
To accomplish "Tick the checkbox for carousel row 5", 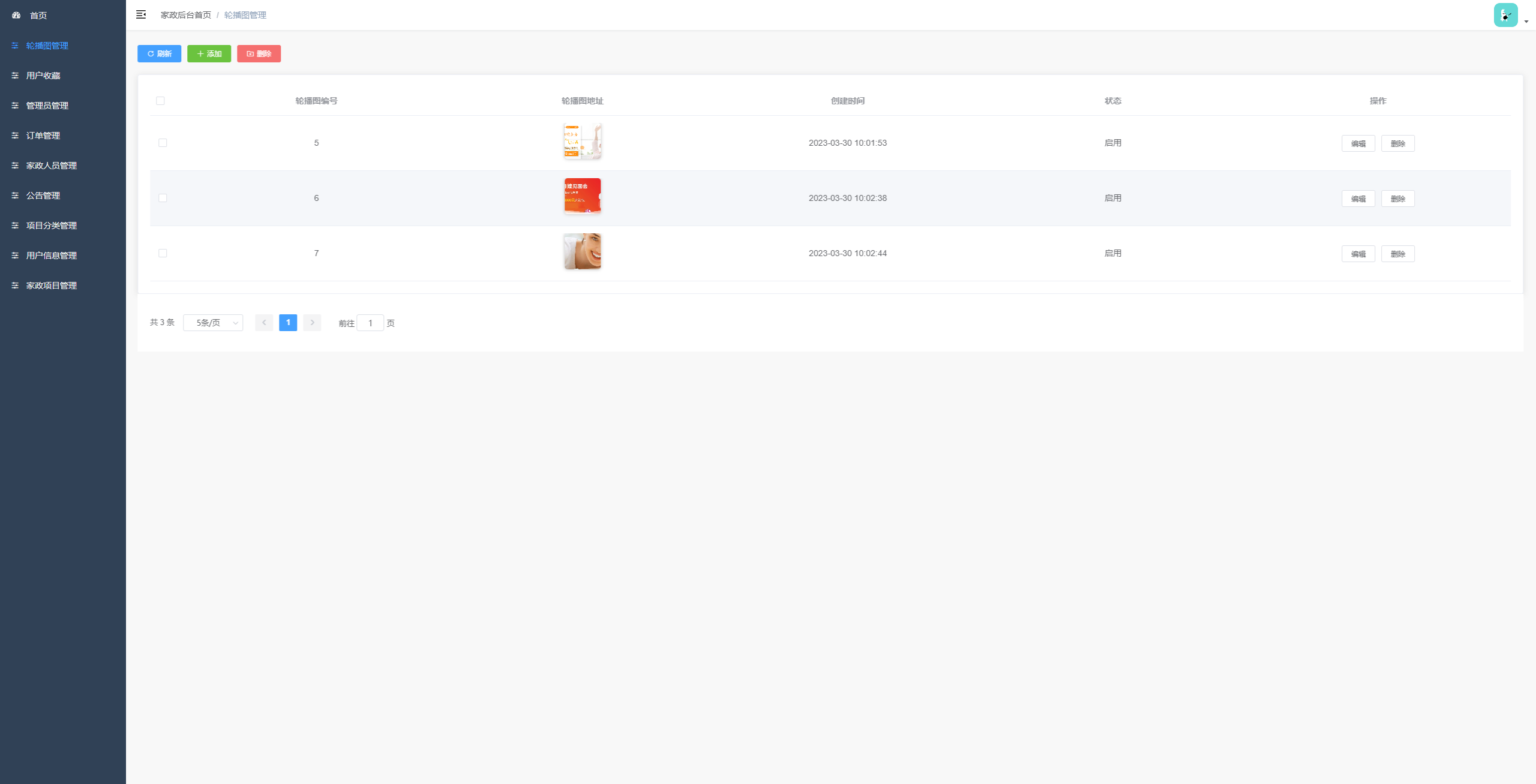I will pos(163,143).
